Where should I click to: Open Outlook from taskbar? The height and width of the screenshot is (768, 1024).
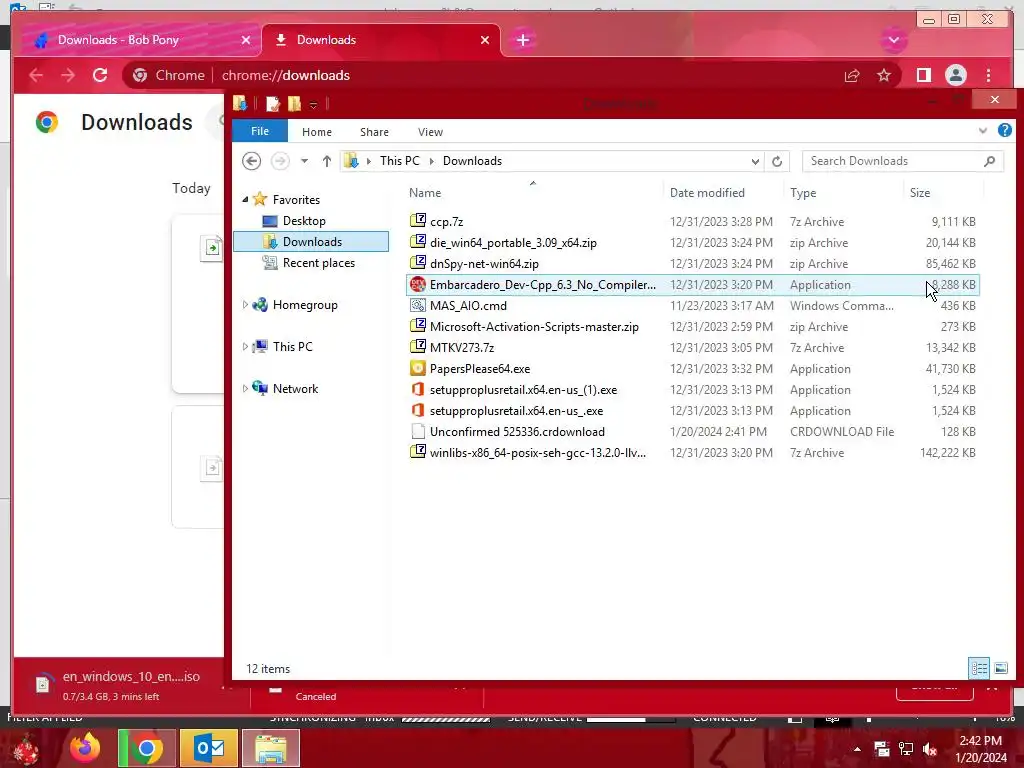(209, 748)
